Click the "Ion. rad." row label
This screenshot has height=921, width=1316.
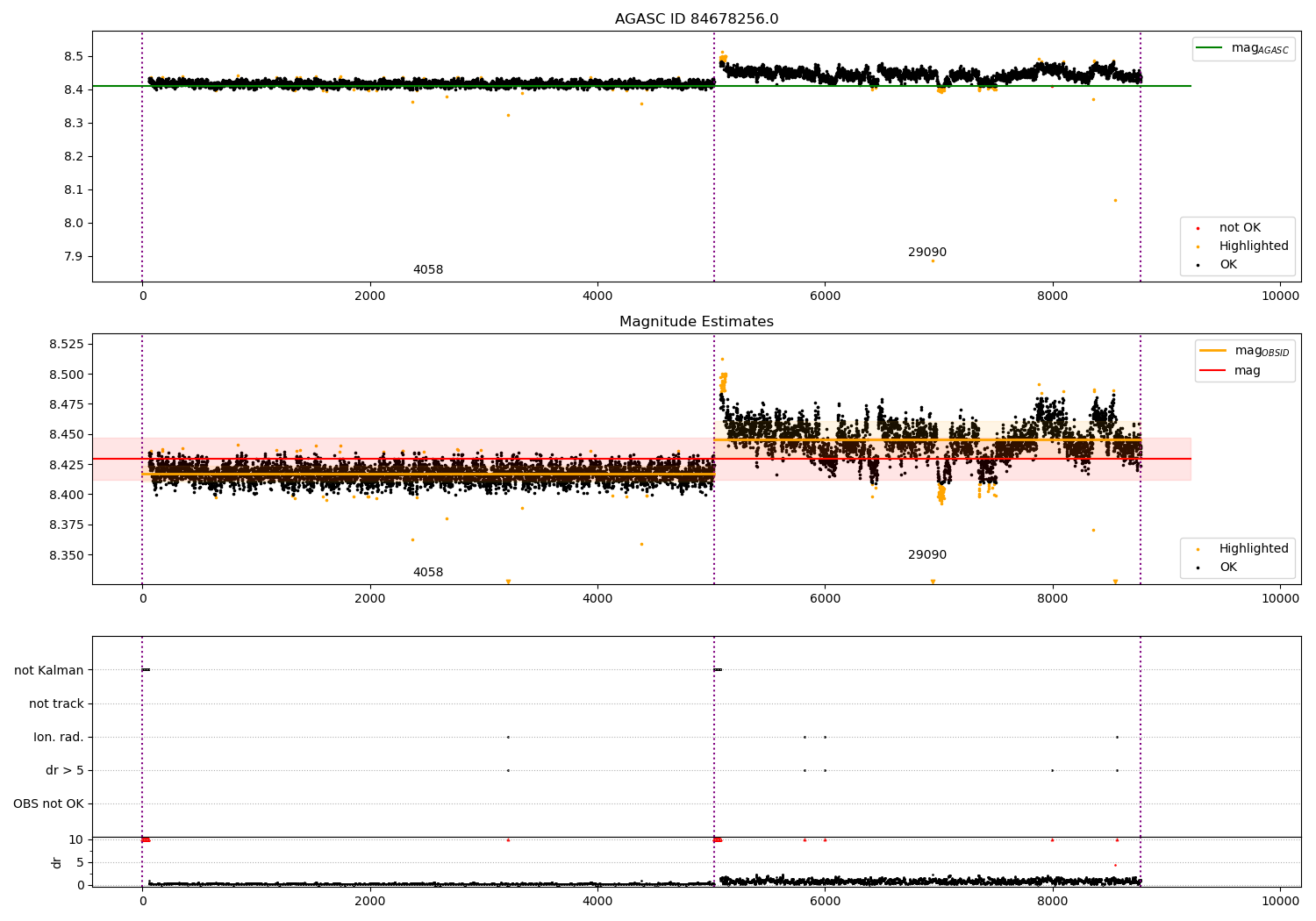pos(59,737)
